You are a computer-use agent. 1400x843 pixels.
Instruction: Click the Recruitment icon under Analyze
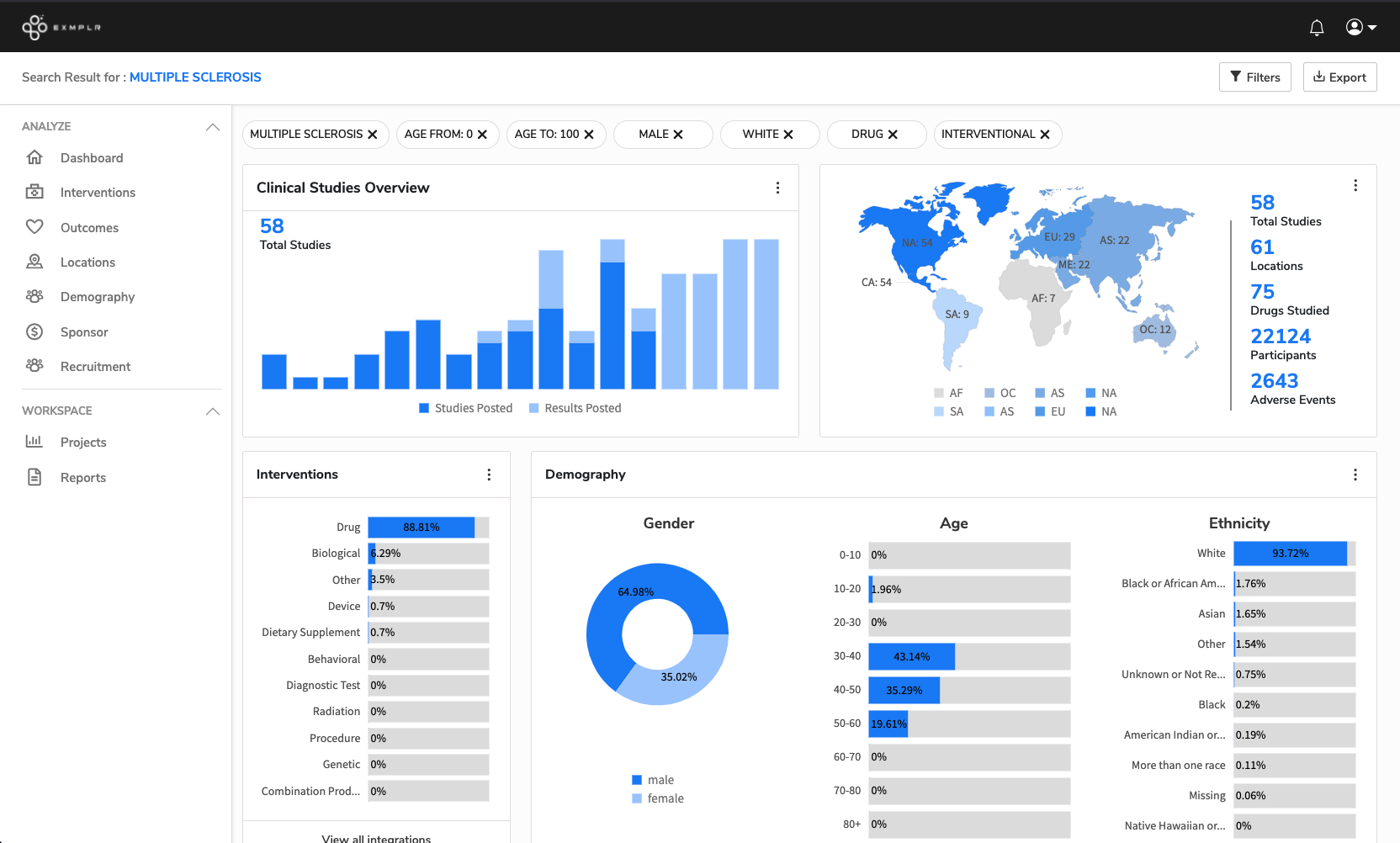click(x=34, y=366)
